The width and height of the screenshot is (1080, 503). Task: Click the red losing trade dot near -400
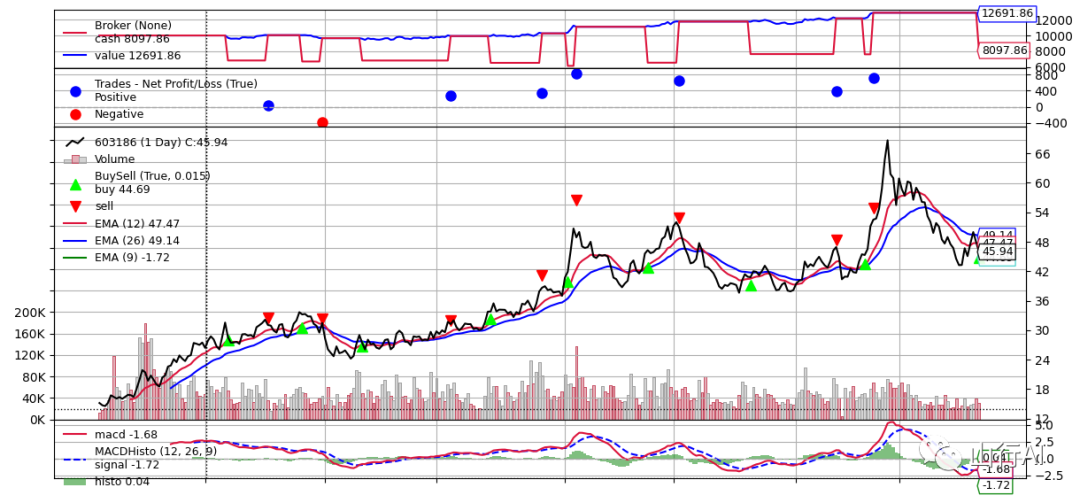(x=322, y=122)
